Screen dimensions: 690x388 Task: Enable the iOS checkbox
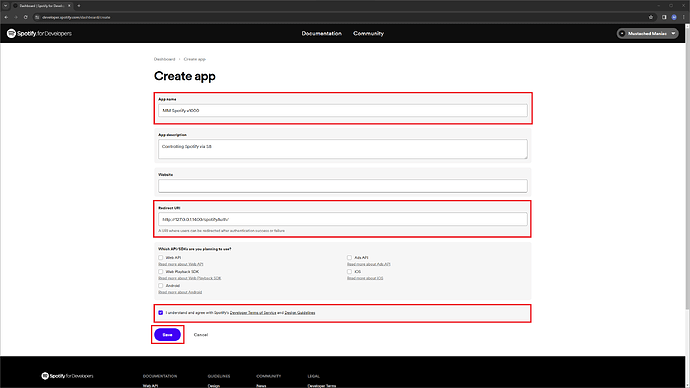(x=349, y=272)
